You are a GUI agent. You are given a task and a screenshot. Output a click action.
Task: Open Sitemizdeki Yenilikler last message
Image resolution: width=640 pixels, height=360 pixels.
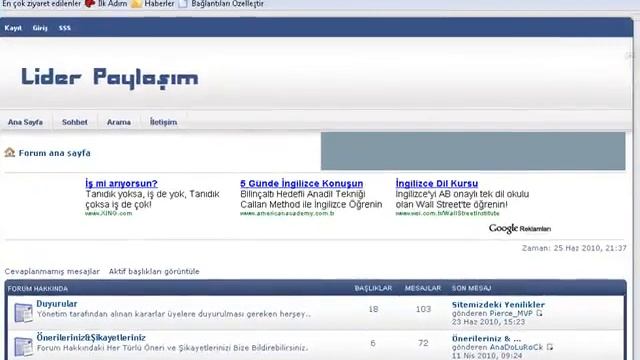click(498, 304)
